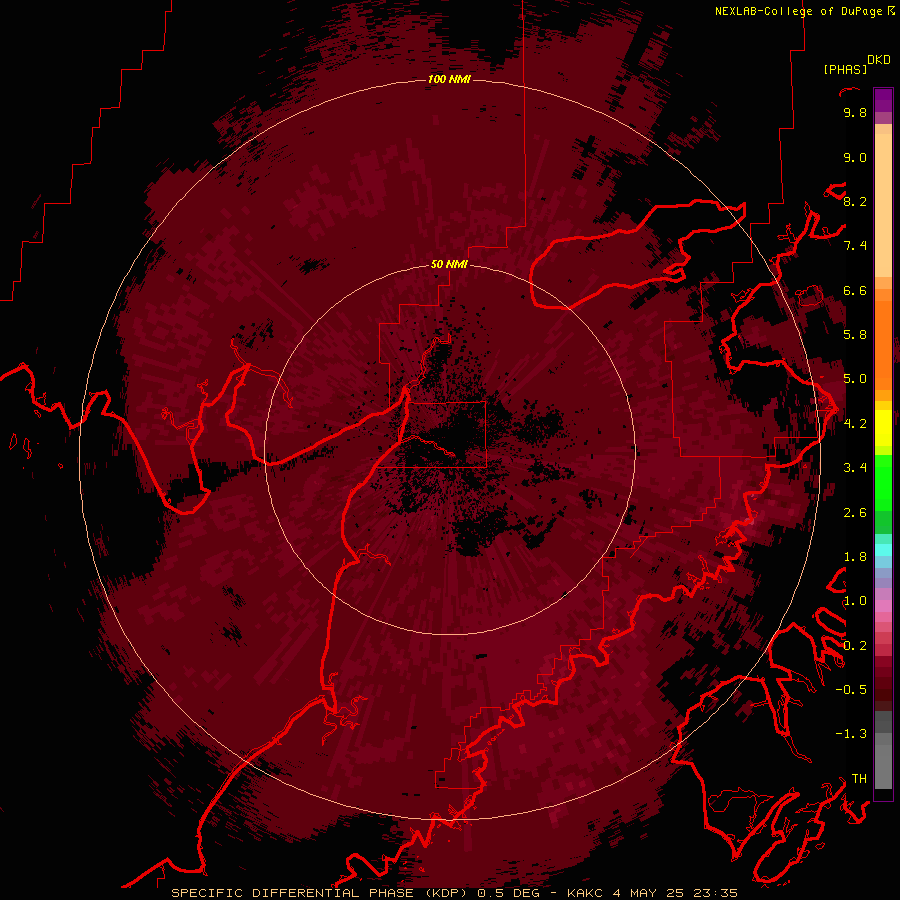900x900 pixels.
Task: Click the 1.0 value on the scale
Action: click(x=855, y=601)
